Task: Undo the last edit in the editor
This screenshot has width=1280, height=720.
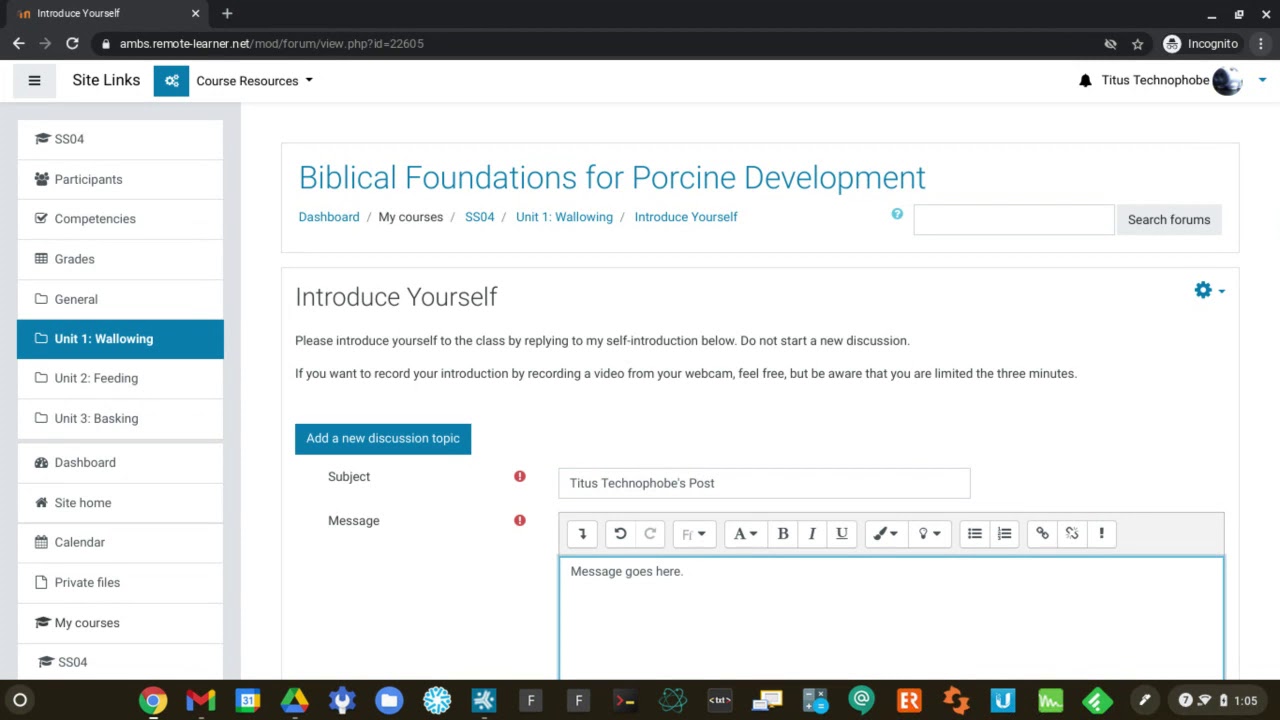Action: pyautogui.click(x=620, y=534)
